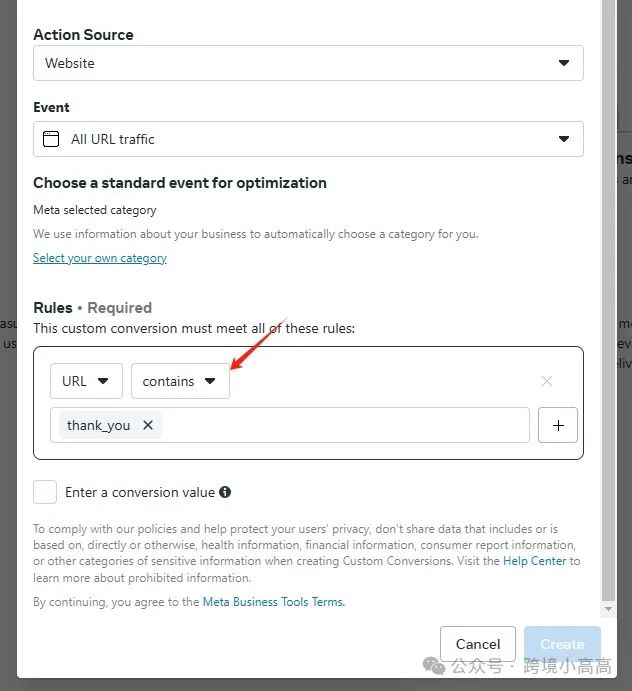Click the browser window icon beside All URL traffic

point(51,139)
